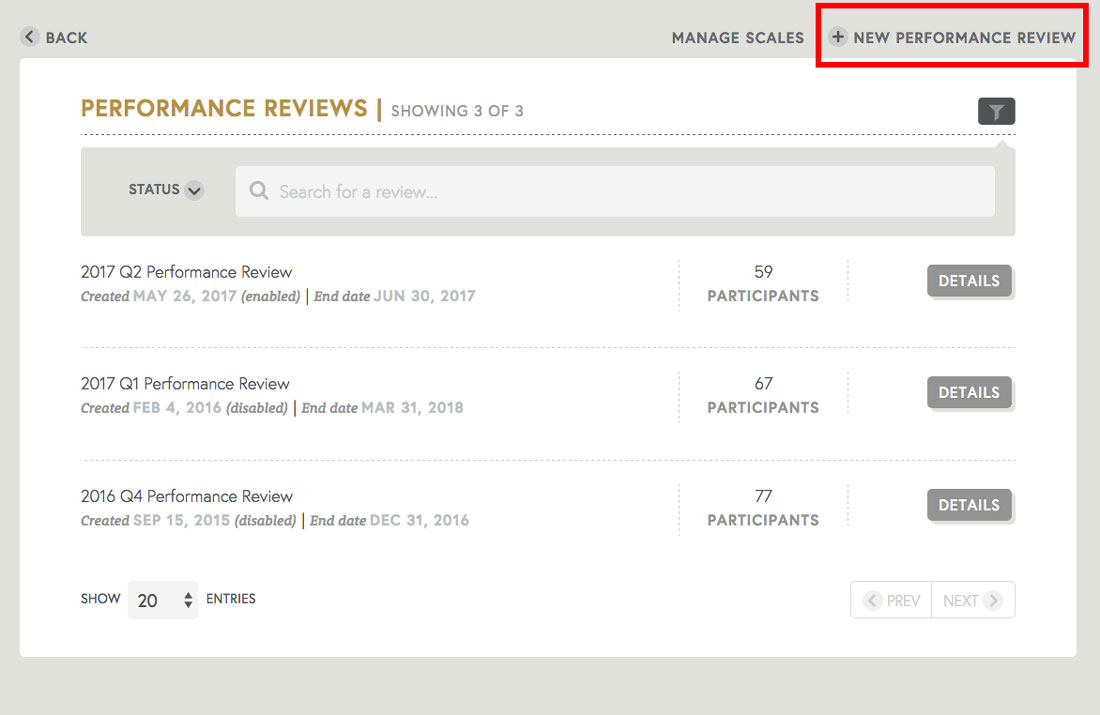Click the search magnifying glass icon
This screenshot has width=1100, height=715.
pyautogui.click(x=259, y=190)
